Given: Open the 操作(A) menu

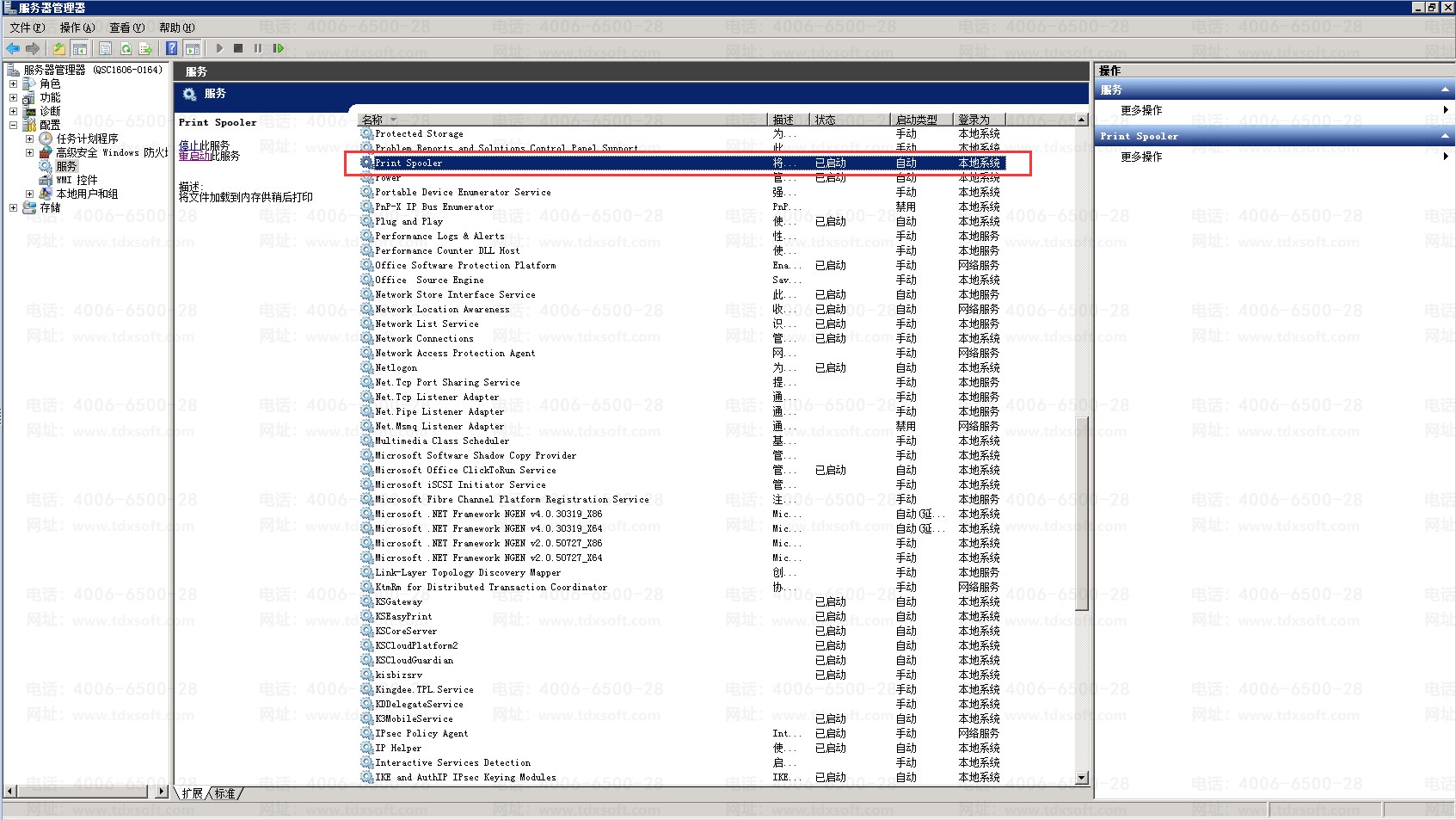Looking at the screenshot, I should point(77,28).
